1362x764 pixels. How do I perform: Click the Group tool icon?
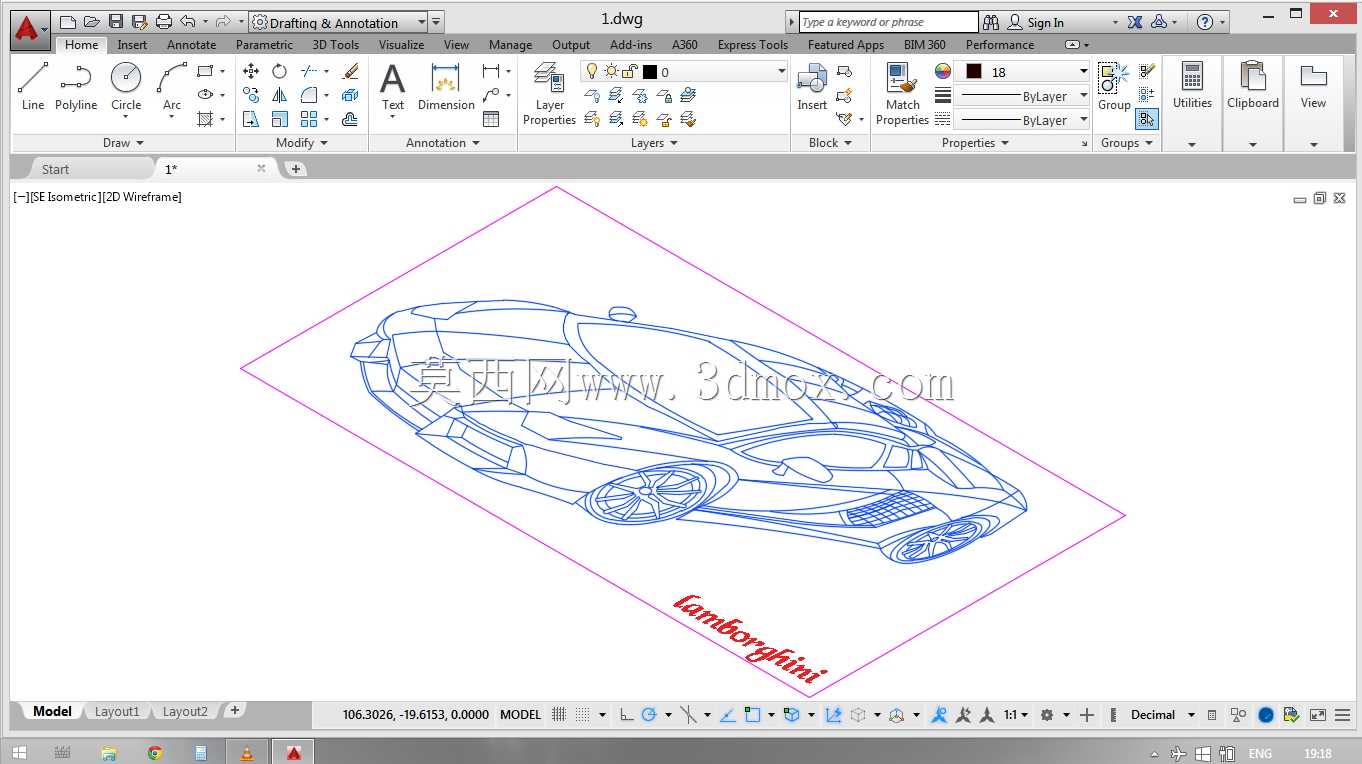click(x=1114, y=86)
